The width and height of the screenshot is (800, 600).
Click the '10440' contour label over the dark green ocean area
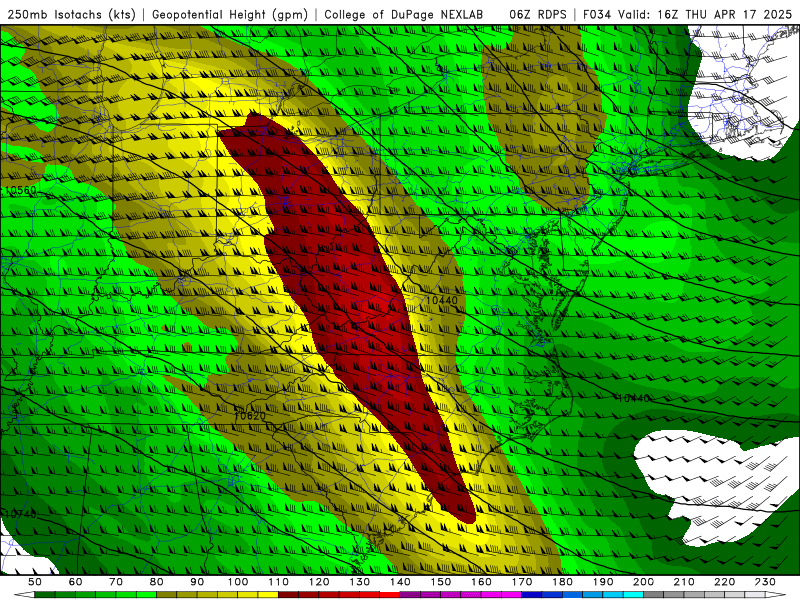coord(633,398)
